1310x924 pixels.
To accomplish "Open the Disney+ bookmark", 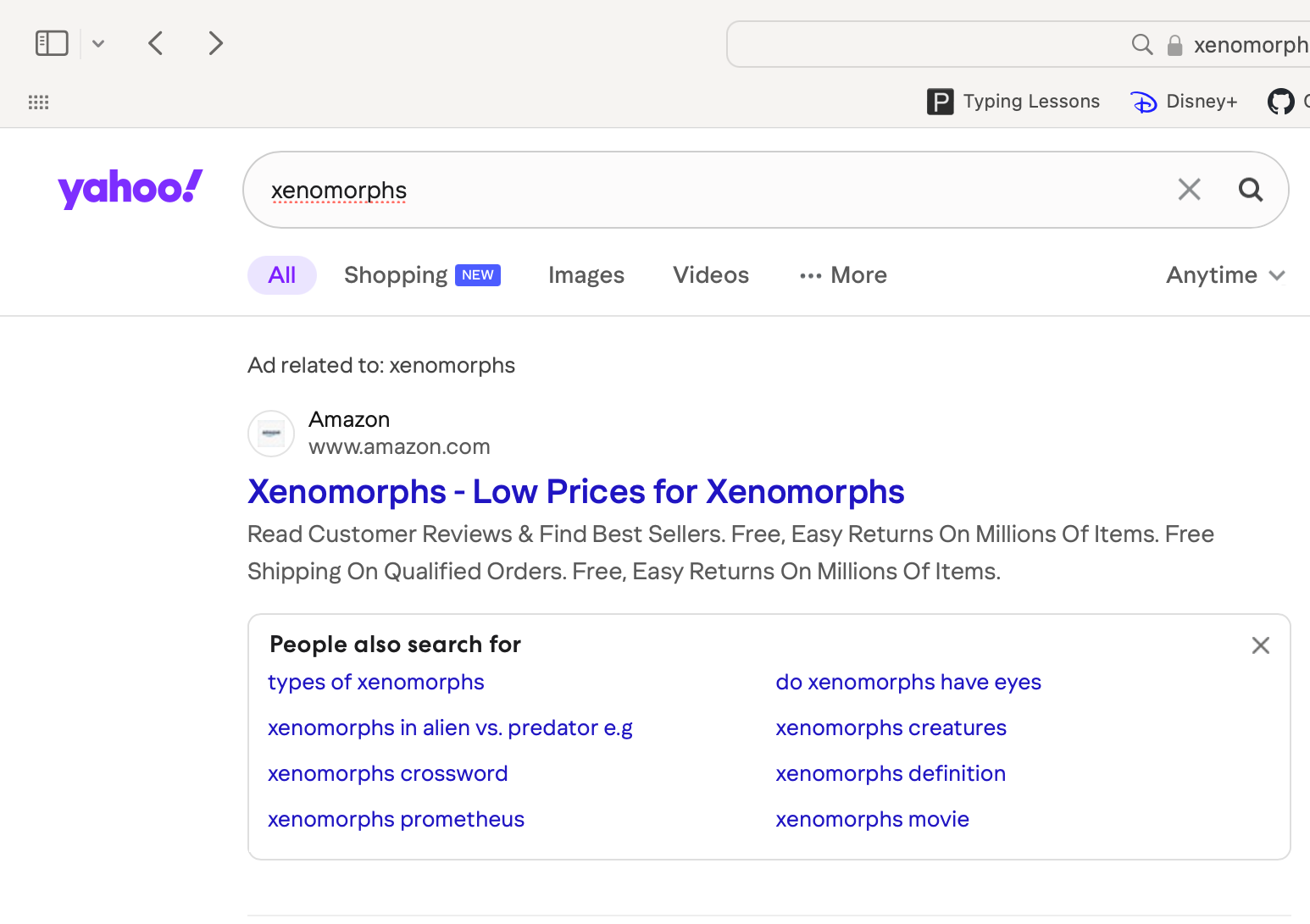I will [x=1184, y=102].
